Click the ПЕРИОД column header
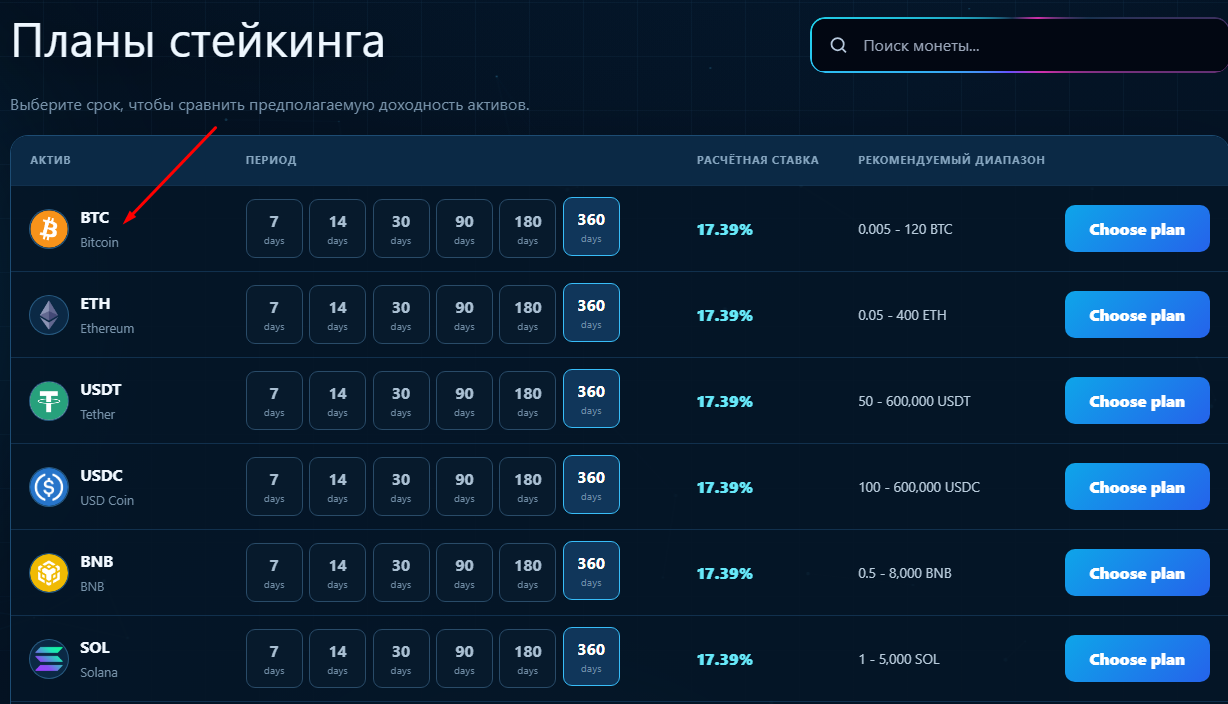The height and width of the screenshot is (704, 1228). point(271,160)
